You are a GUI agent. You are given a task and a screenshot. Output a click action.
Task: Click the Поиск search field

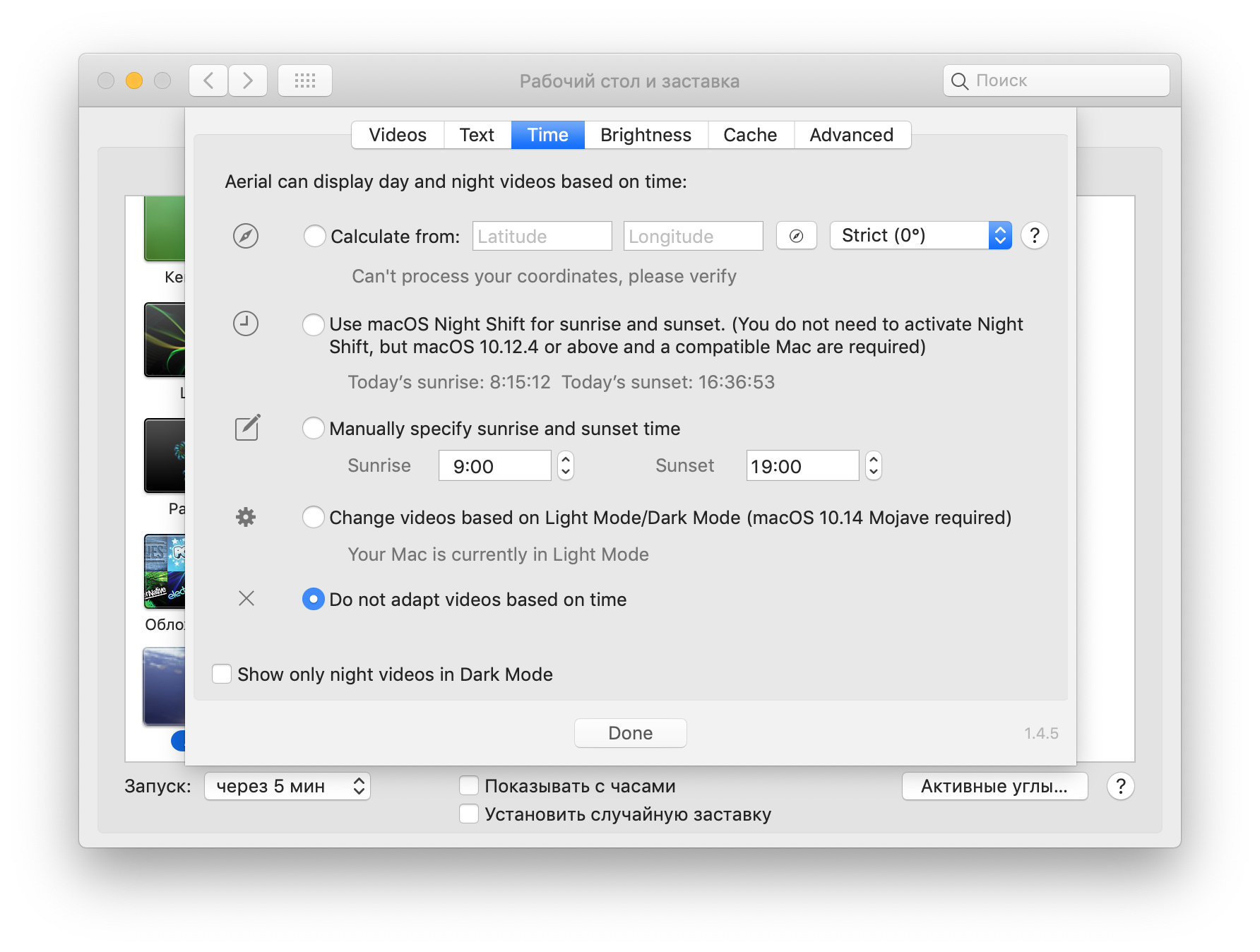click(x=1057, y=81)
